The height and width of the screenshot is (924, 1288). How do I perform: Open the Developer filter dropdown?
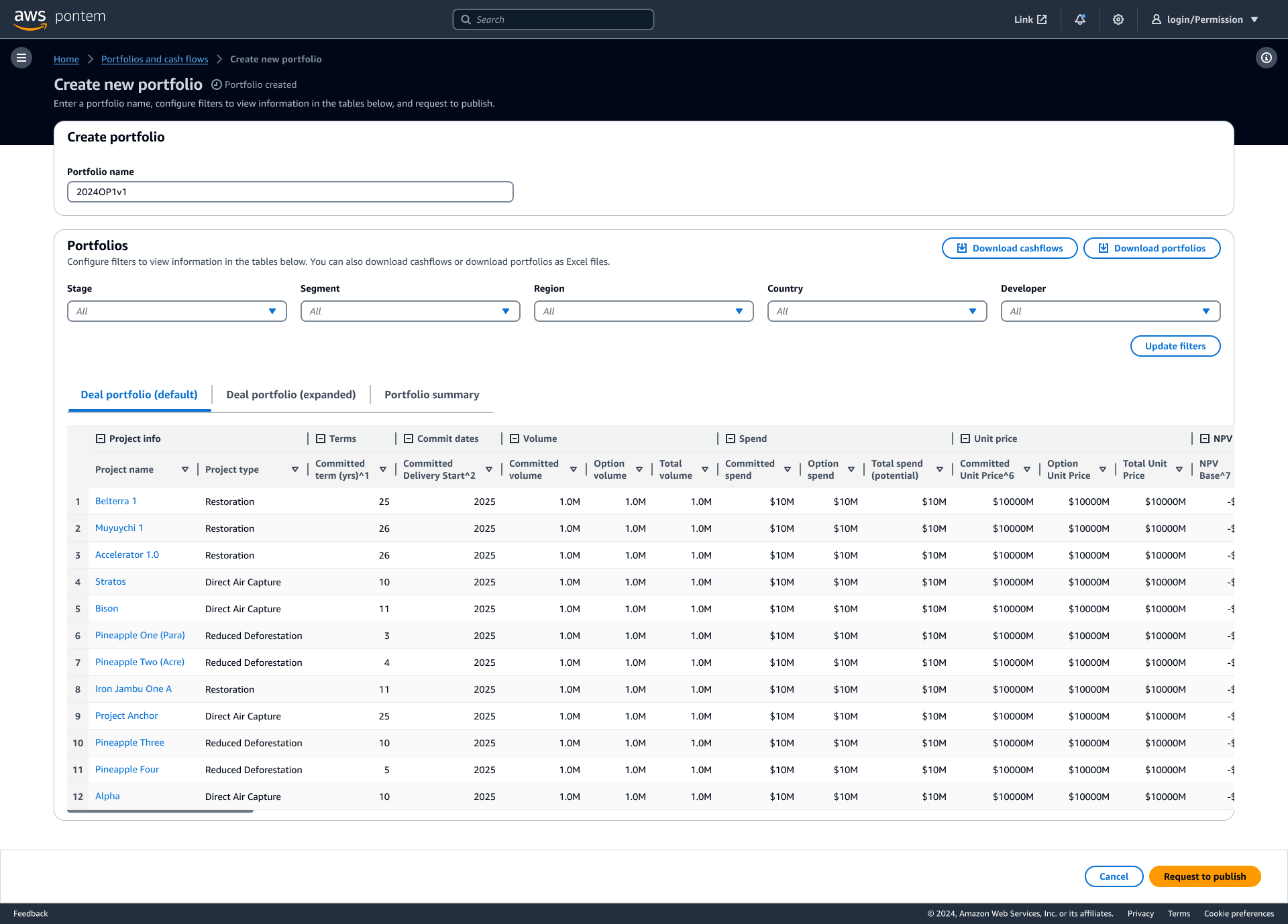click(x=1111, y=311)
